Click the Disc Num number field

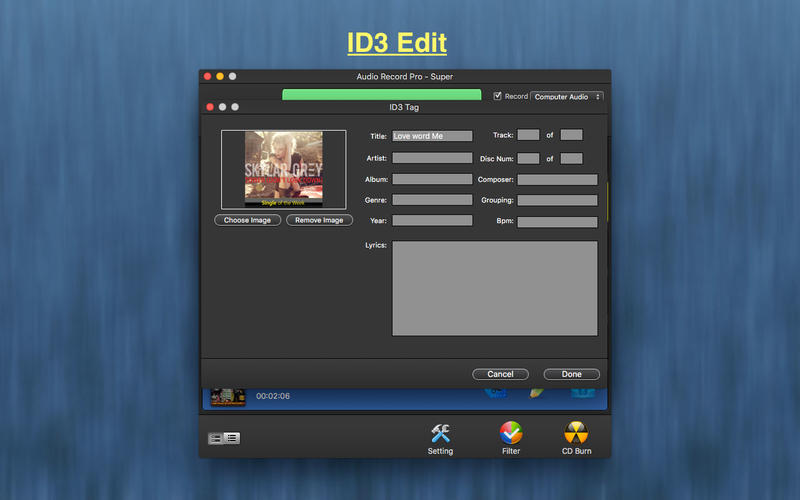tap(528, 158)
